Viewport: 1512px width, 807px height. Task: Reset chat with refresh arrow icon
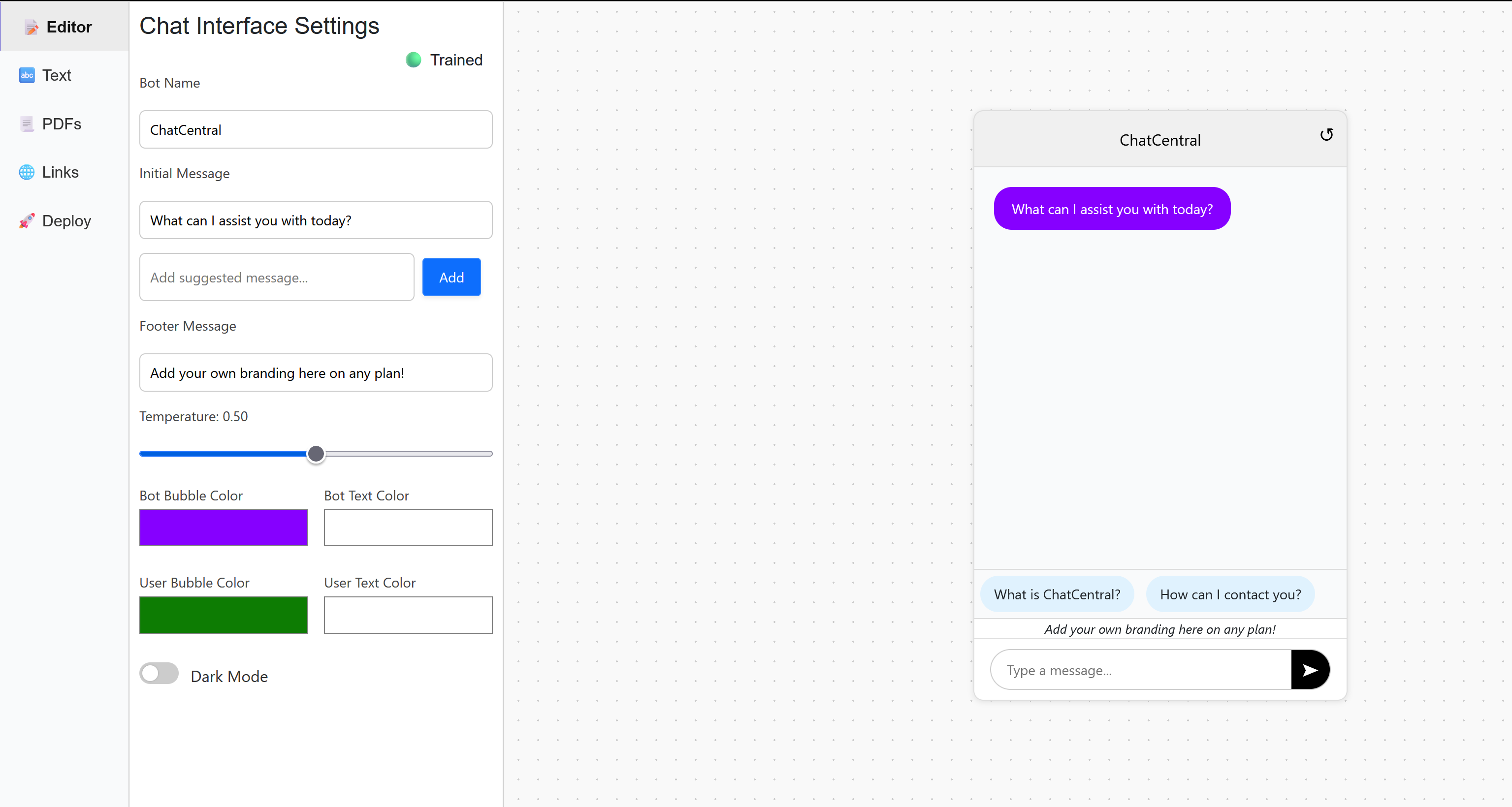(x=1326, y=135)
